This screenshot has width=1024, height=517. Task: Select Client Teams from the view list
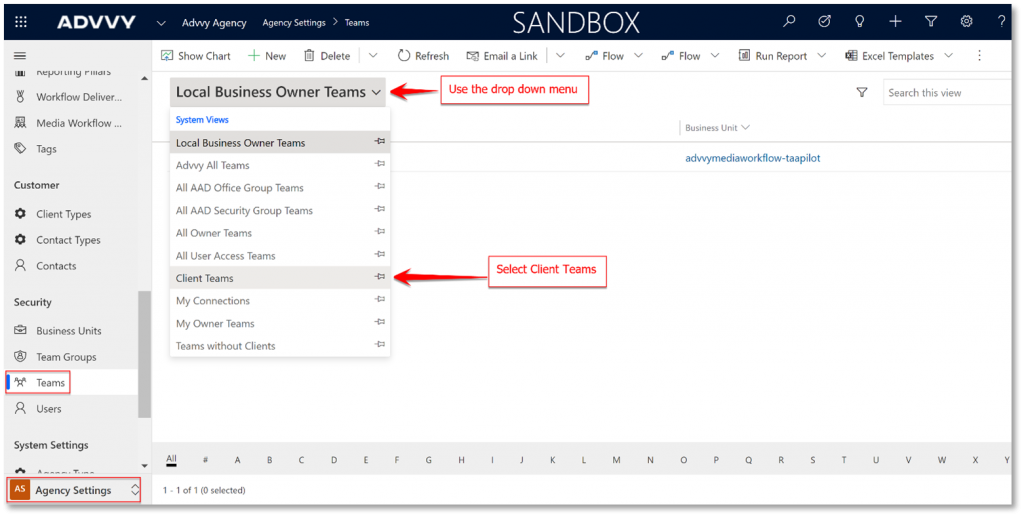pyautogui.click(x=205, y=278)
